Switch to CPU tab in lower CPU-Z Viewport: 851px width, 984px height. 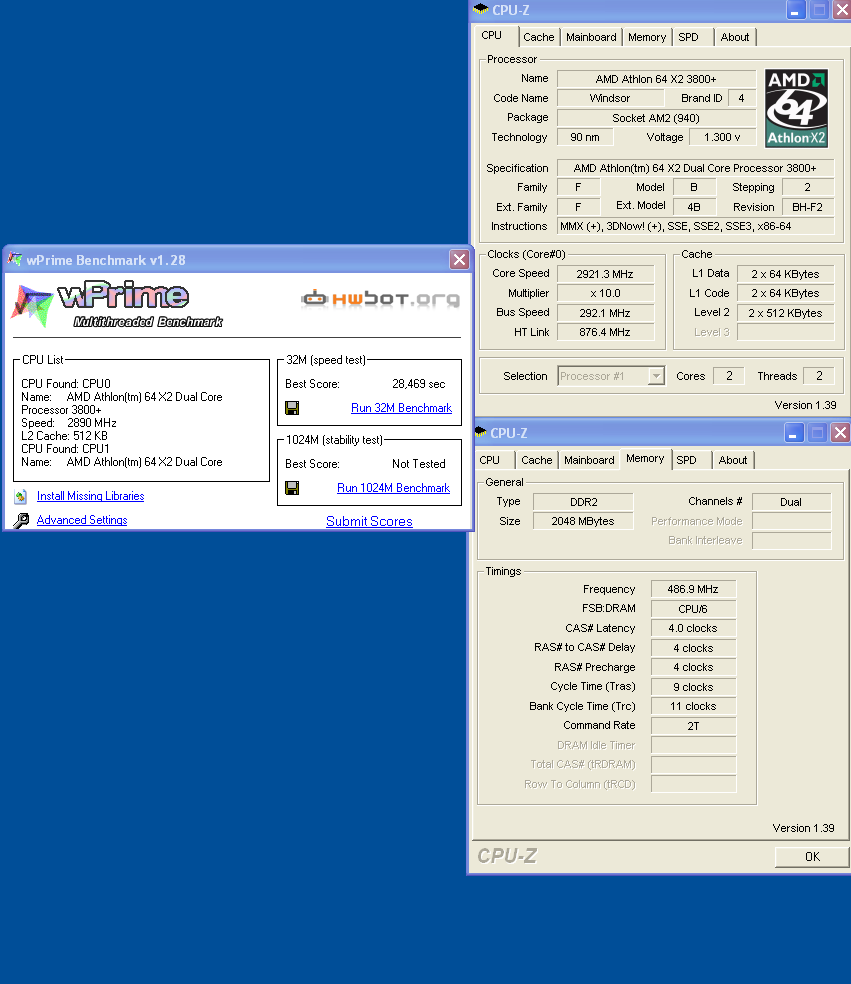pos(490,460)
